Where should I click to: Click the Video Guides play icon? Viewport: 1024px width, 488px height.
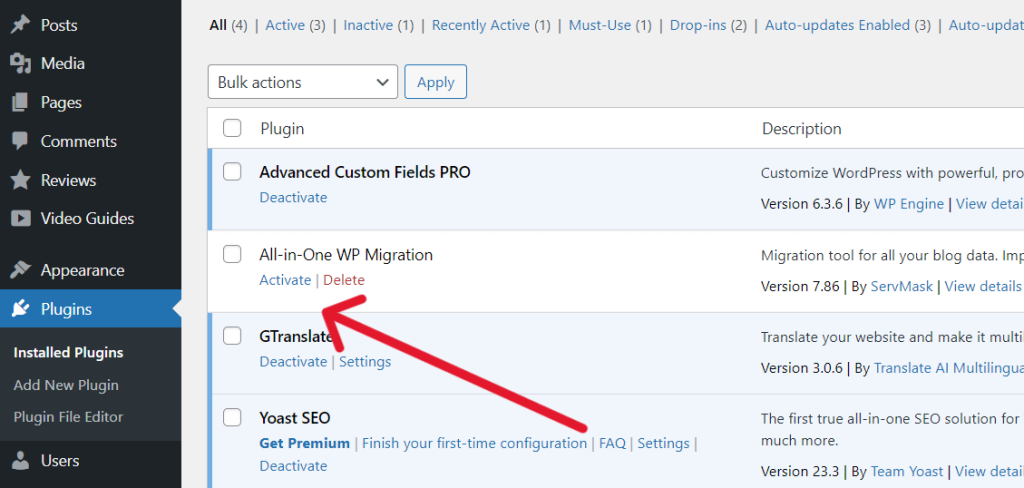click(21, 218)
